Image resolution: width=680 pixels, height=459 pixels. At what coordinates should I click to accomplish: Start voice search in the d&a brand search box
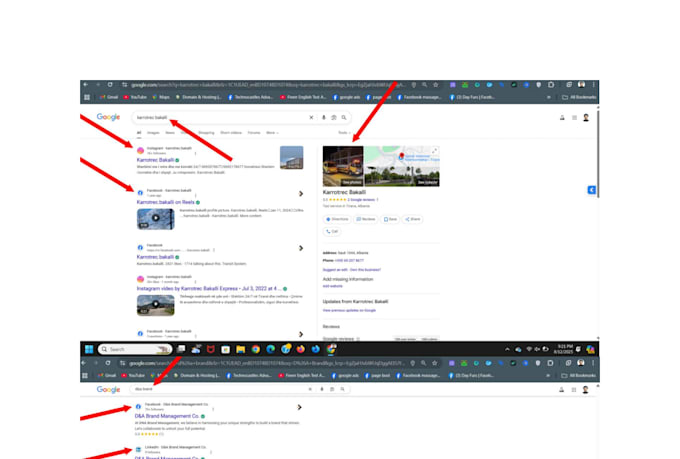point(322,389)
